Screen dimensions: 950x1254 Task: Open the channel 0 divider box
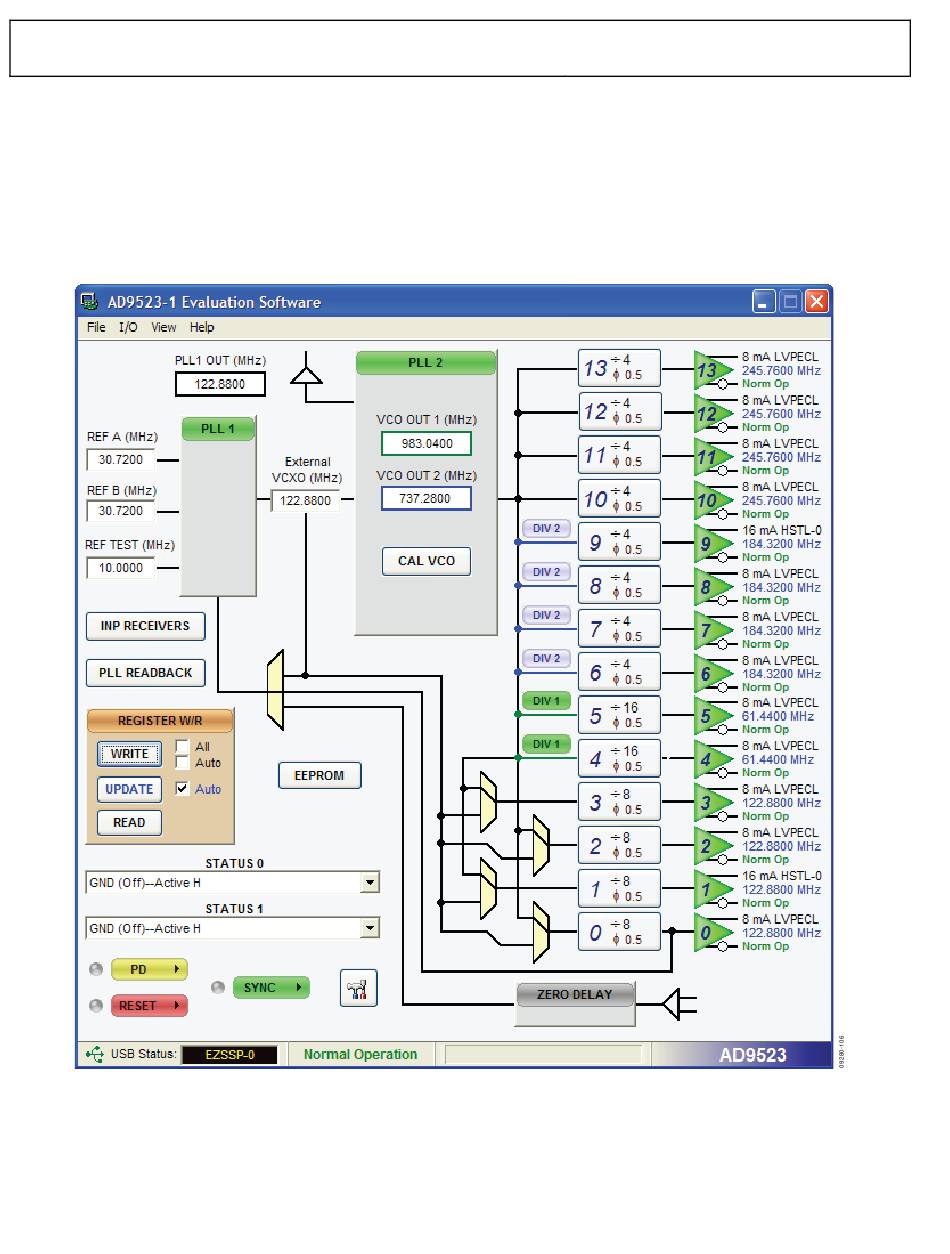click(619, 932)
